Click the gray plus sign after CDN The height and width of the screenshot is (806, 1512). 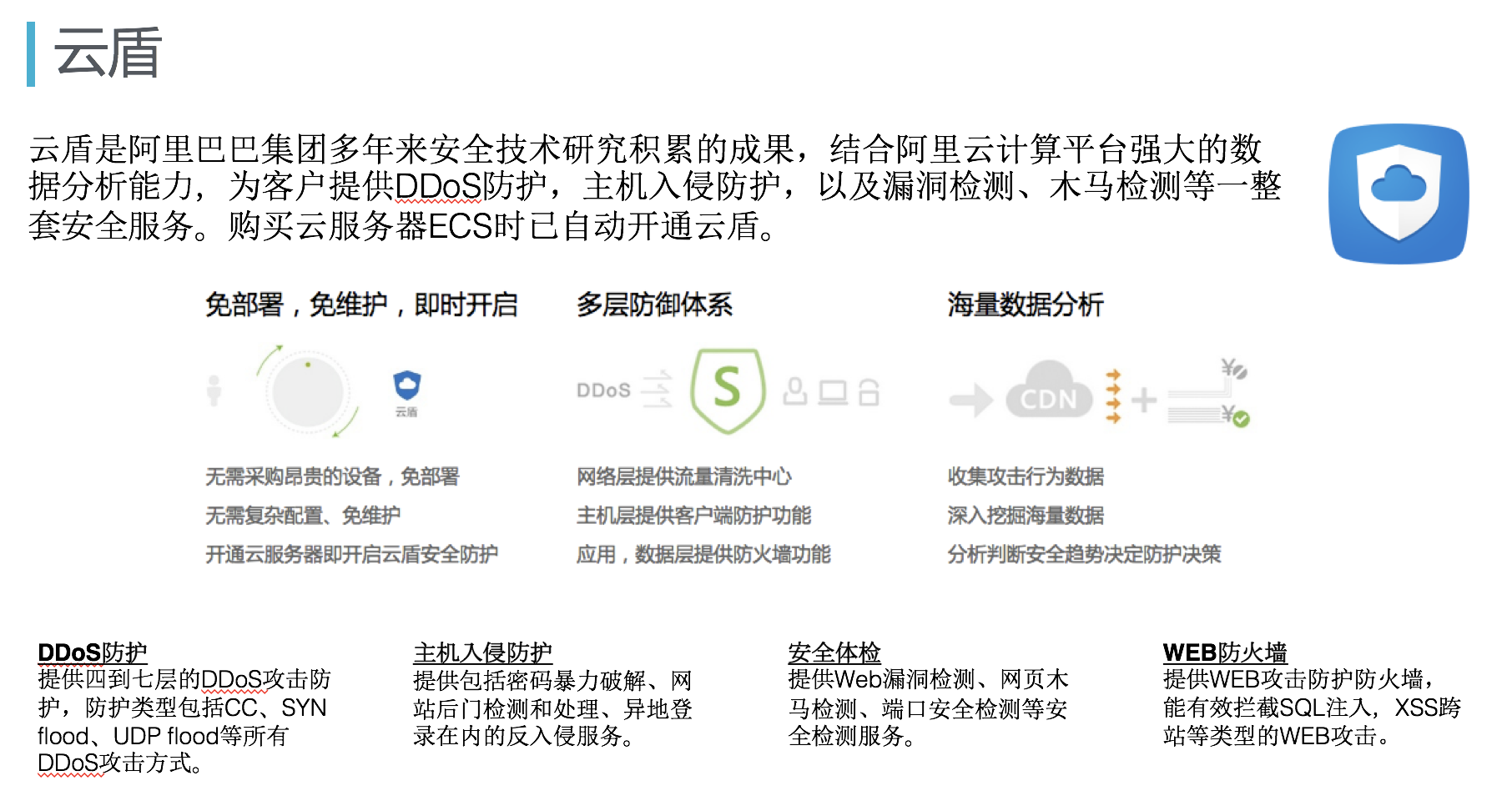pos(1143,400)
